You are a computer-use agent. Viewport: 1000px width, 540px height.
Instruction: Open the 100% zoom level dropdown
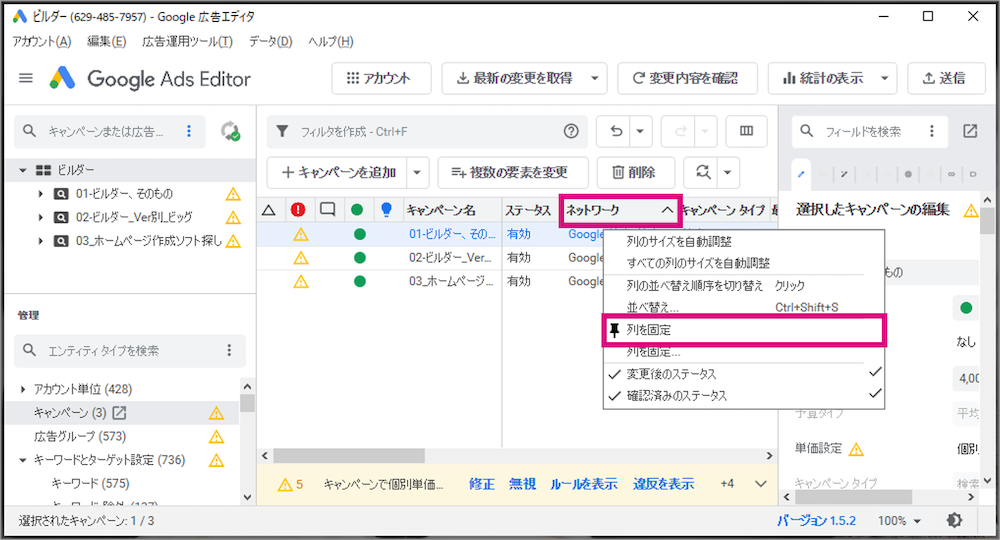click(x=899, y=520)
